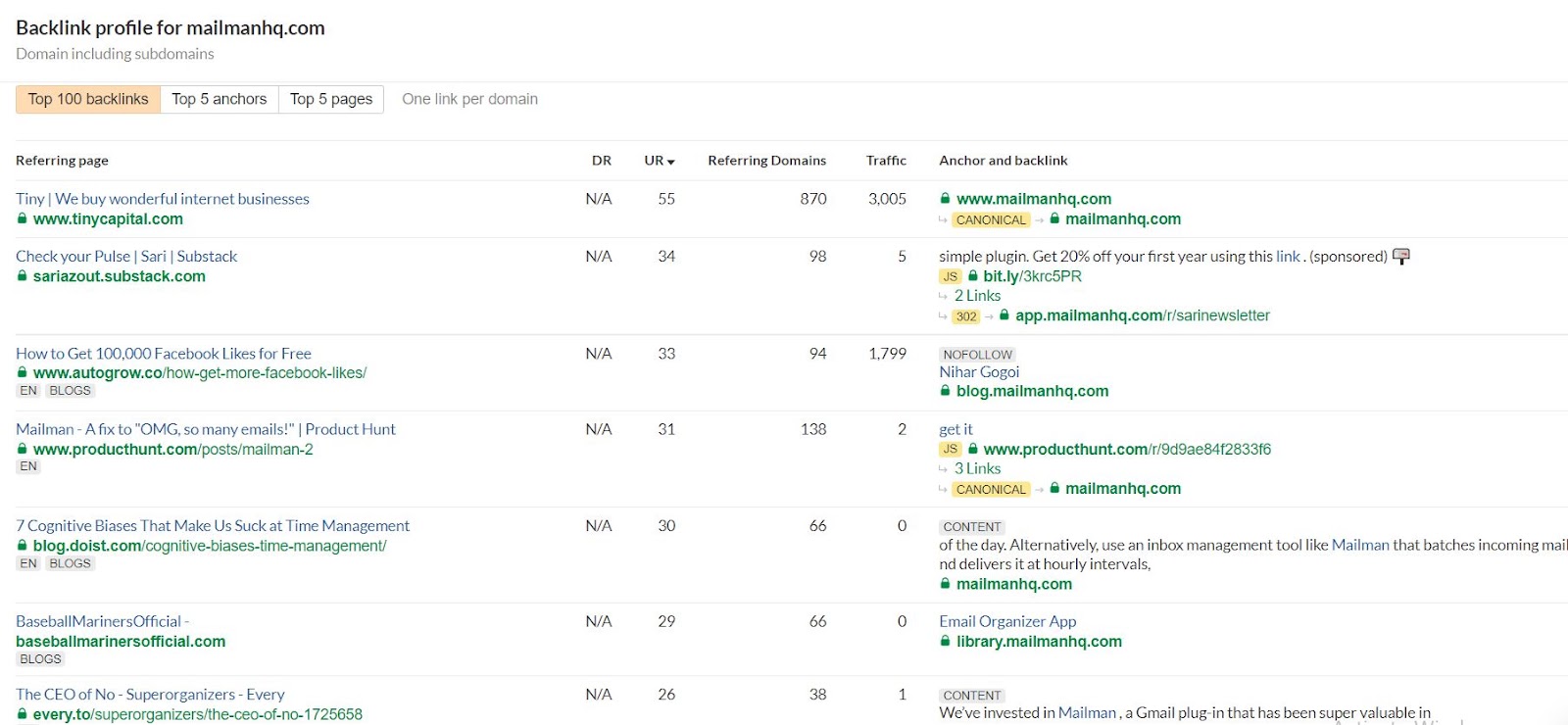This screenshot has width=1568, height=725.
Task: Click the 302 redirect badge
Action: pyautogui.click(x=966, y=316)
